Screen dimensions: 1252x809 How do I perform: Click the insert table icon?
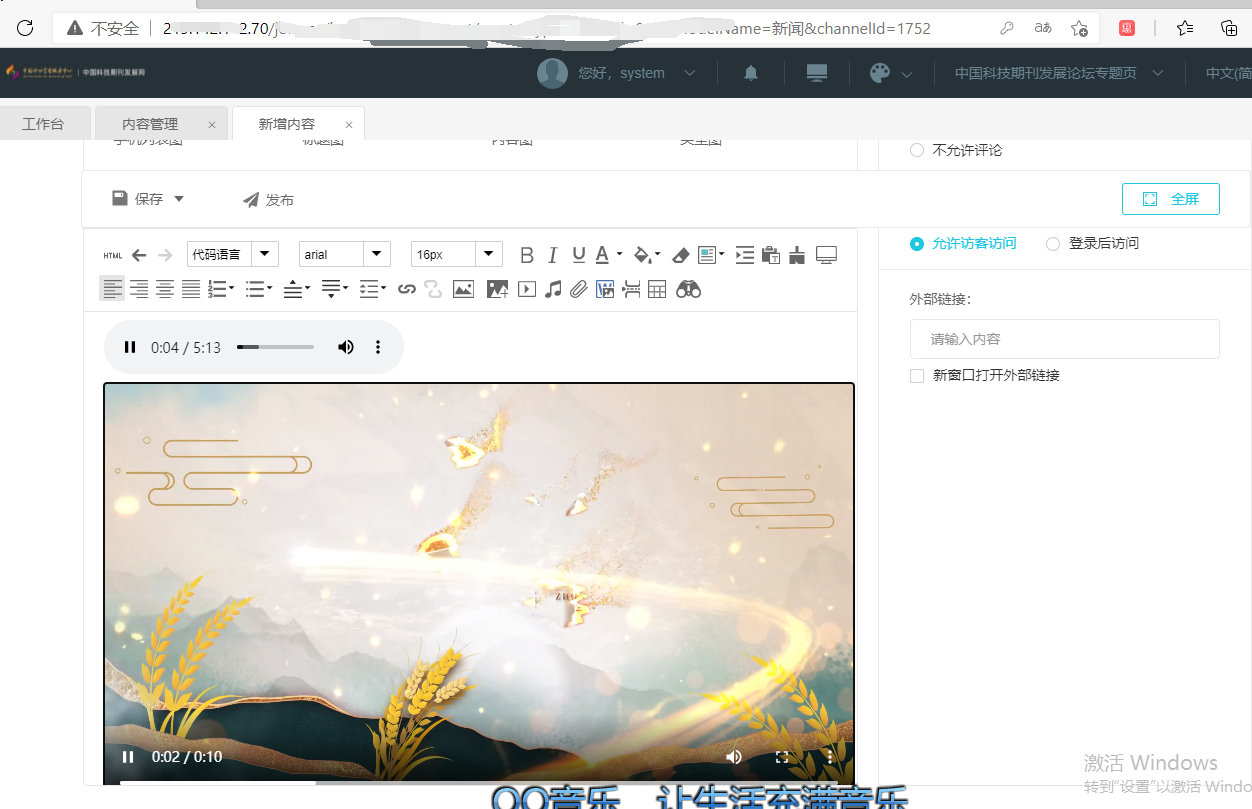pos(657,289)
